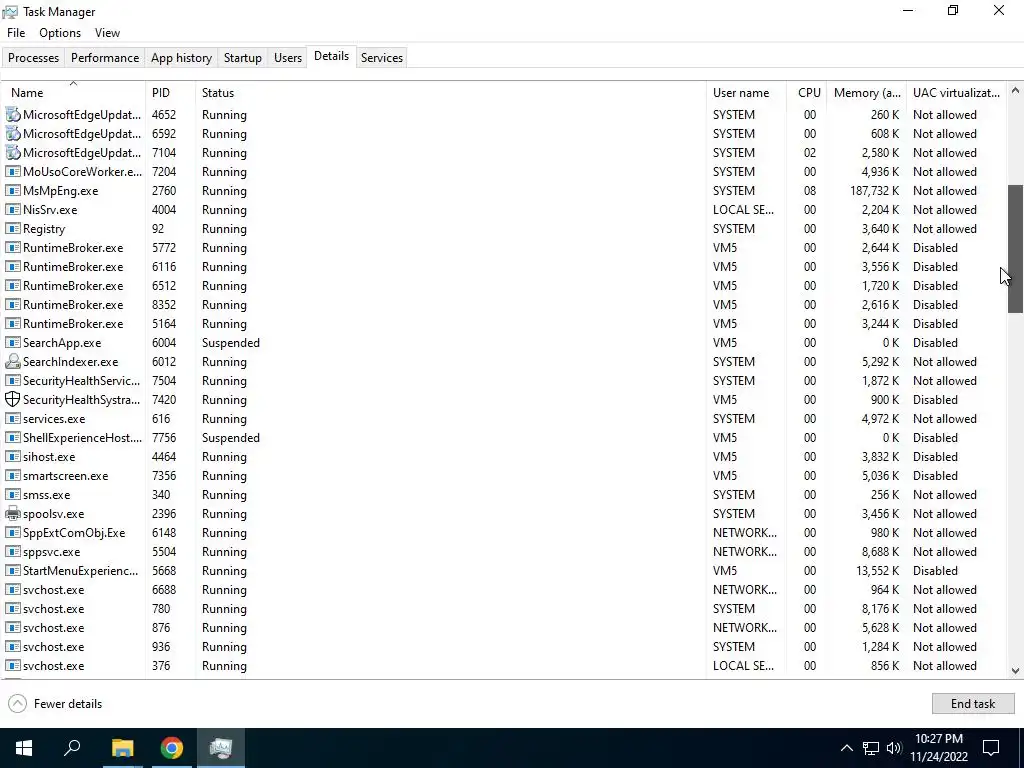
Task: Click the vertical scrollbar thumb
Action: tap(1015, 249)
